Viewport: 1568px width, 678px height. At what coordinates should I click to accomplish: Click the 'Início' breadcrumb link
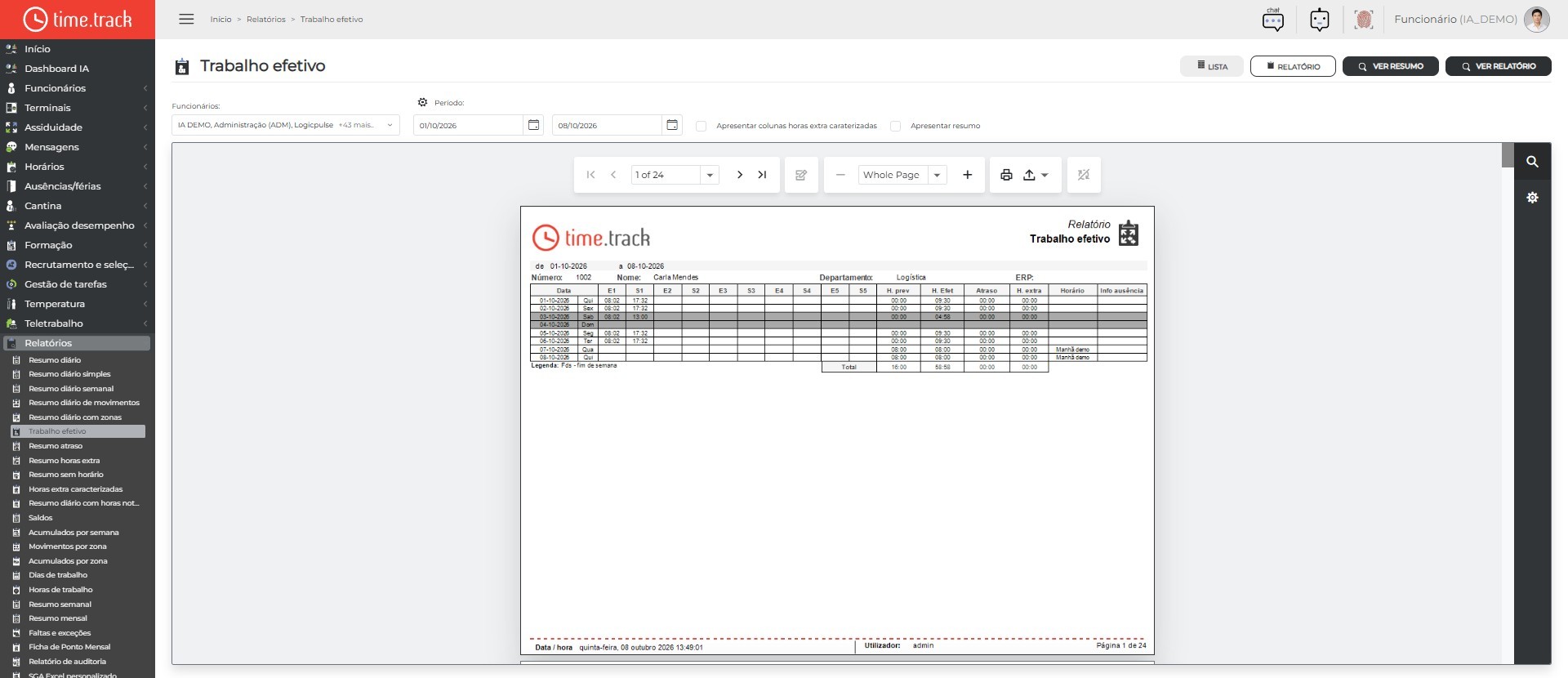tap(220, 20)
